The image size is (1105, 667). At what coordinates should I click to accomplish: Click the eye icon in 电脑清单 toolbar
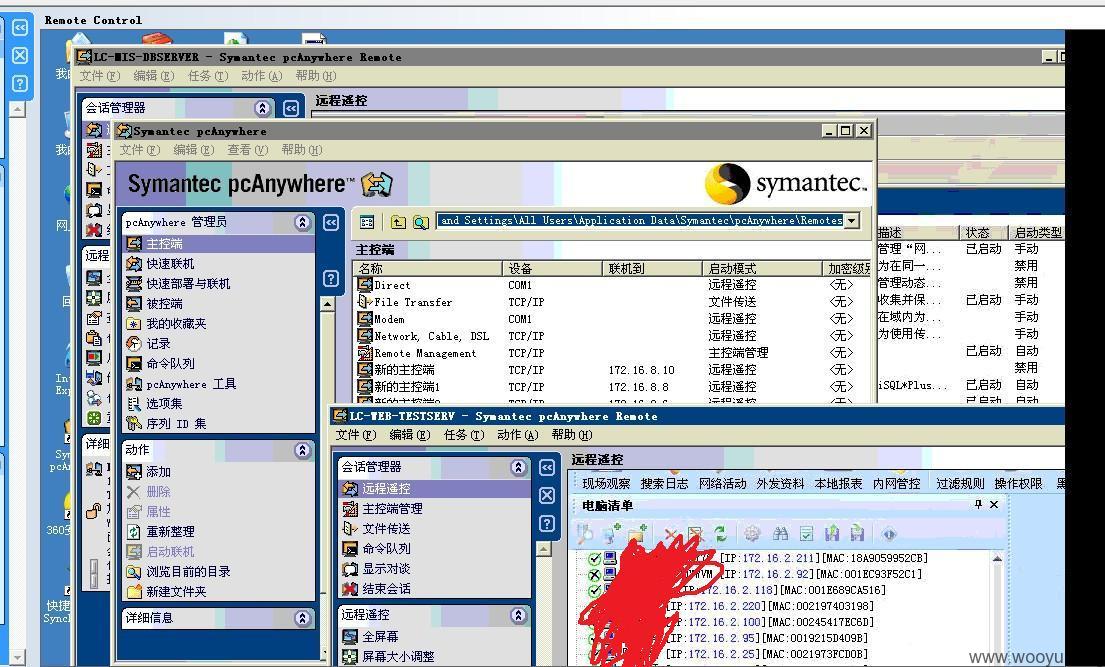click(x=889, y=534)
